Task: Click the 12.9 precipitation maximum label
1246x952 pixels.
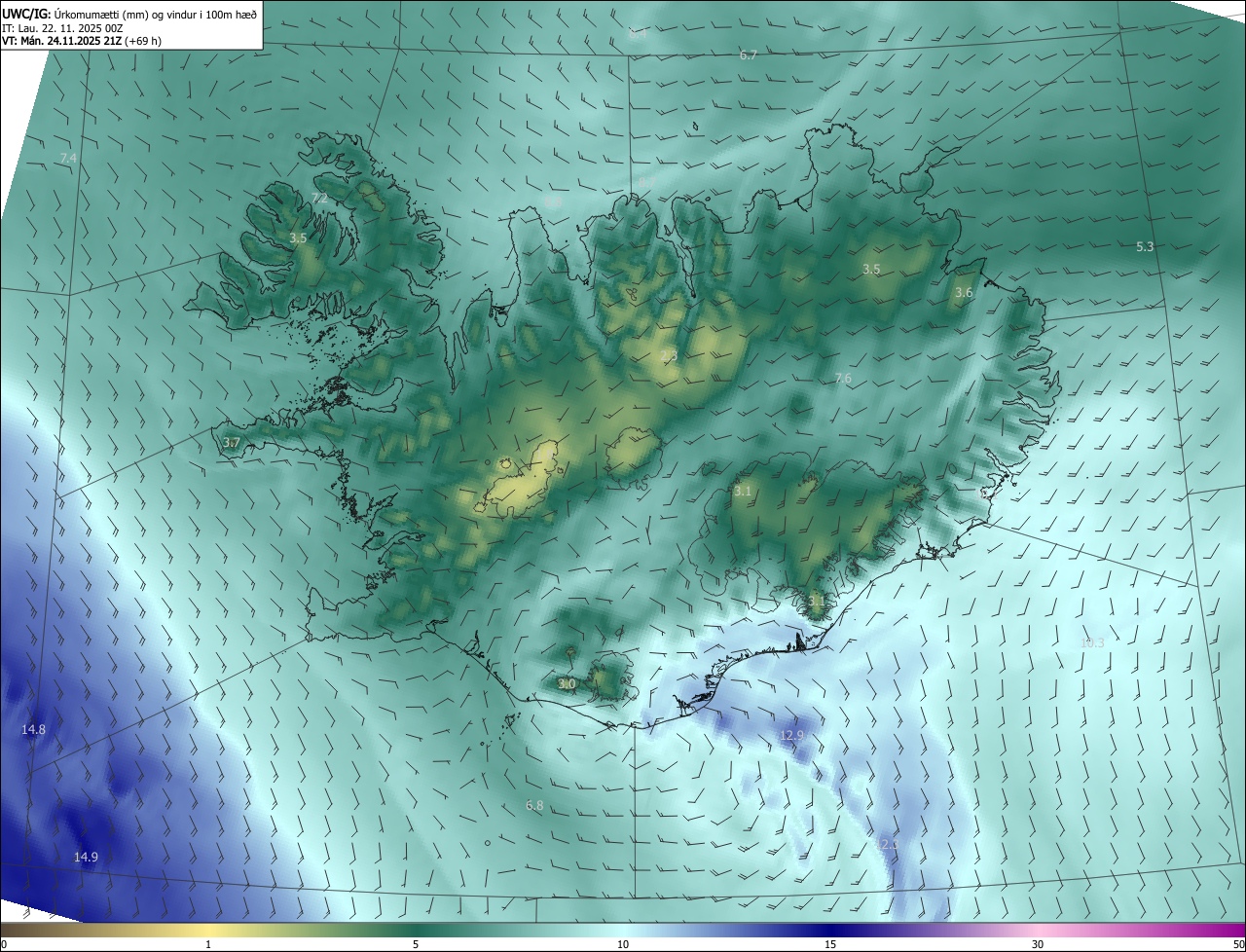Action: tap(791, 735)
